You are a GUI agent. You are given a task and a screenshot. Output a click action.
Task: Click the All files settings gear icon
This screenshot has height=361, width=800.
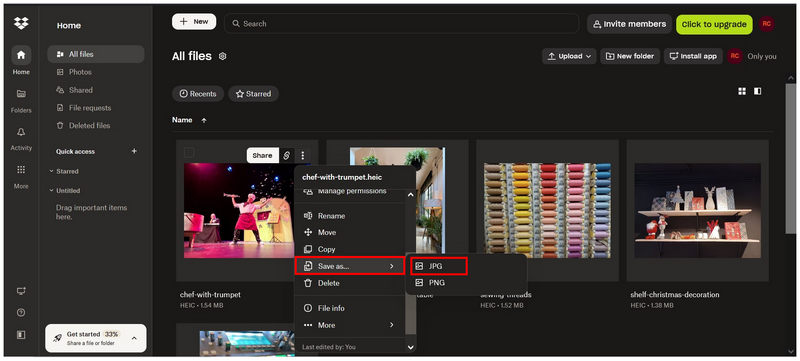(222, 56)
